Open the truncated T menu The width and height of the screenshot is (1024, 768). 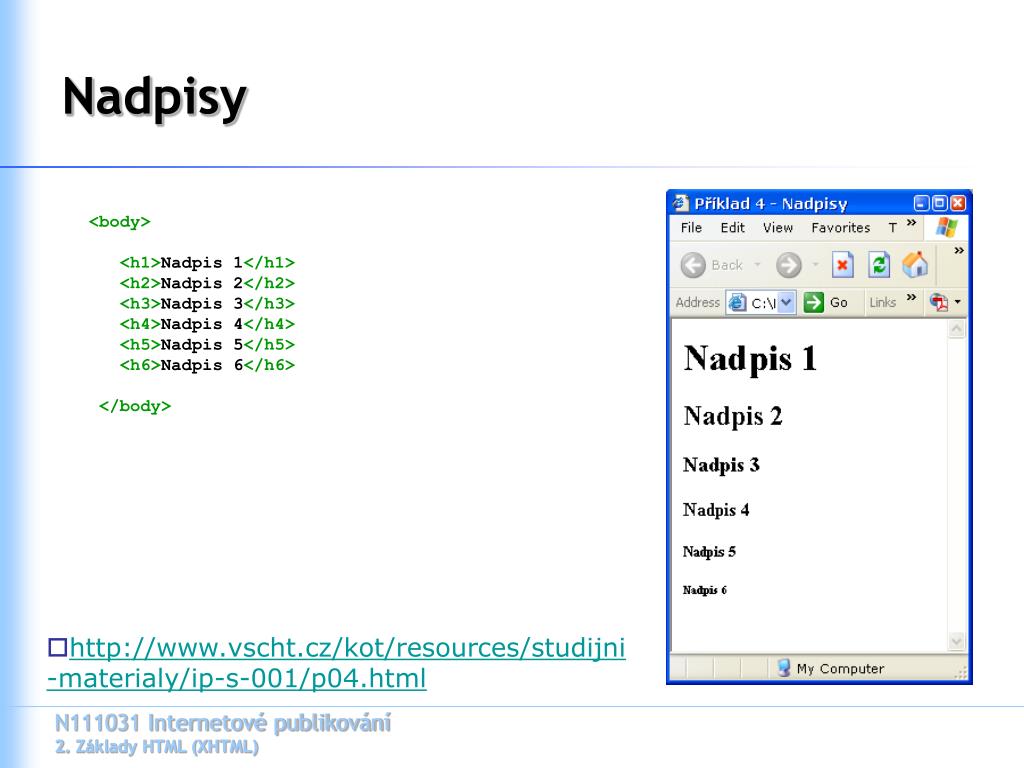pyautogui.click(x=892, y=227)
